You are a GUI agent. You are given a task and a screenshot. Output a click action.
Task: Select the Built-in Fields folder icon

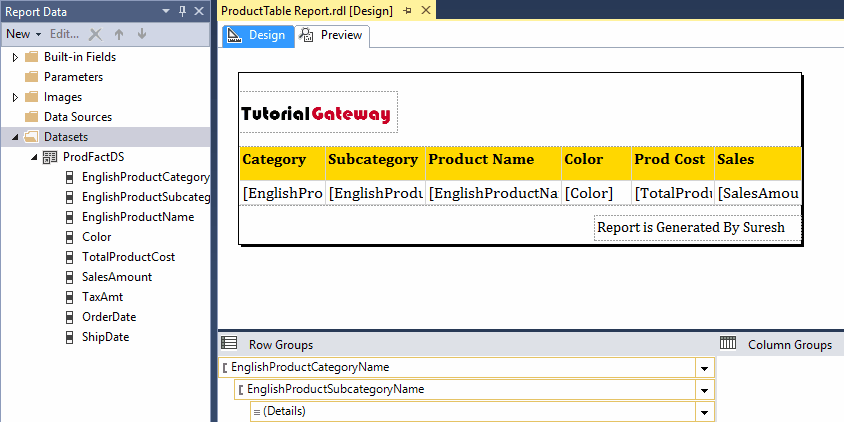32,57
